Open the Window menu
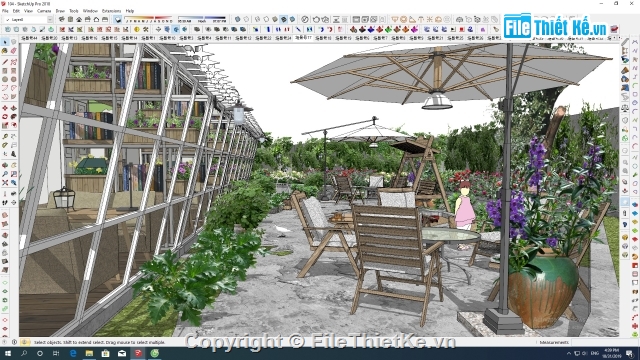The width and height of the screenshot is (640, 360). [90, 11]
